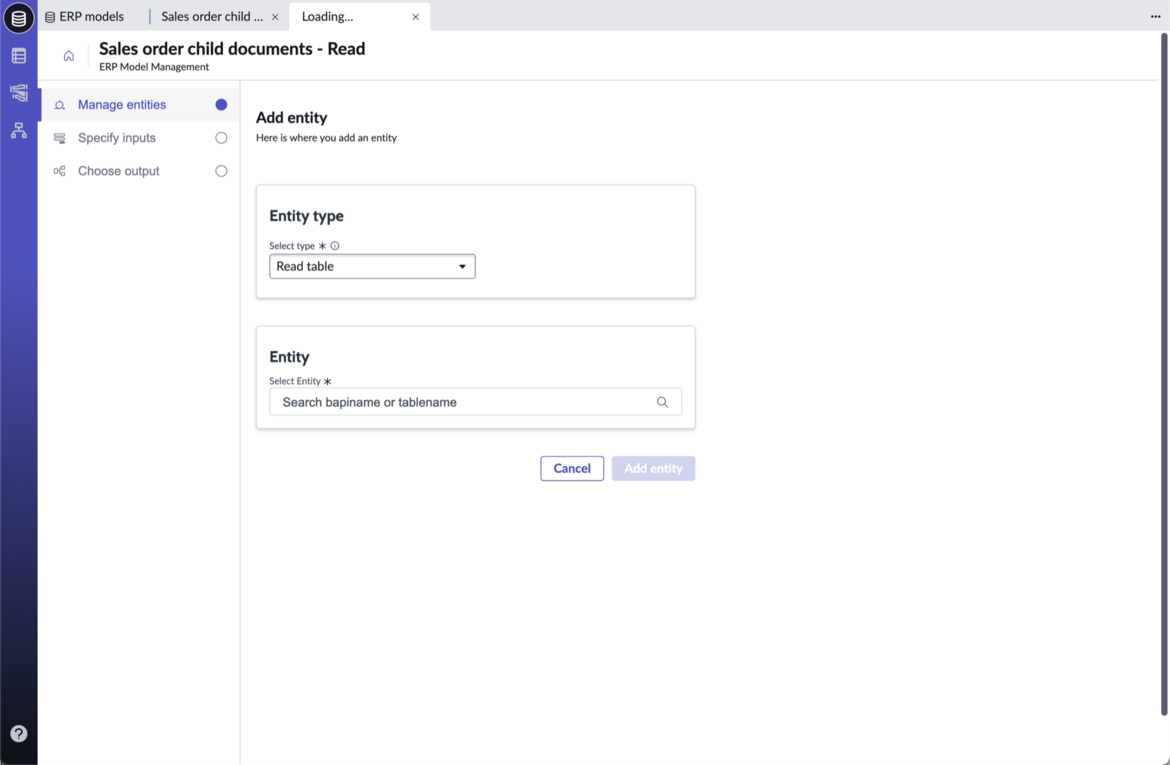Switch to the ERP models tab
The height and width of the screenshot is (765, 1170).
coord(84,16)
